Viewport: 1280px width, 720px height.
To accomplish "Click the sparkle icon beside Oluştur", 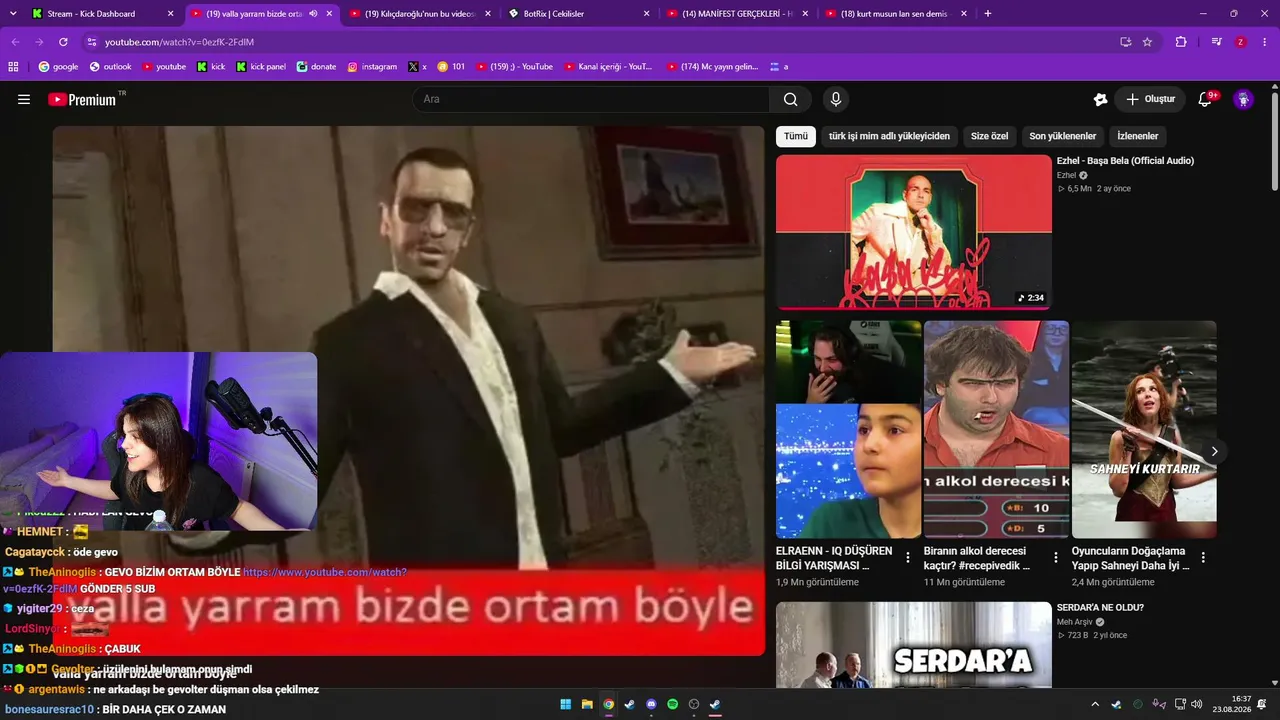I will pos(1100,99).
